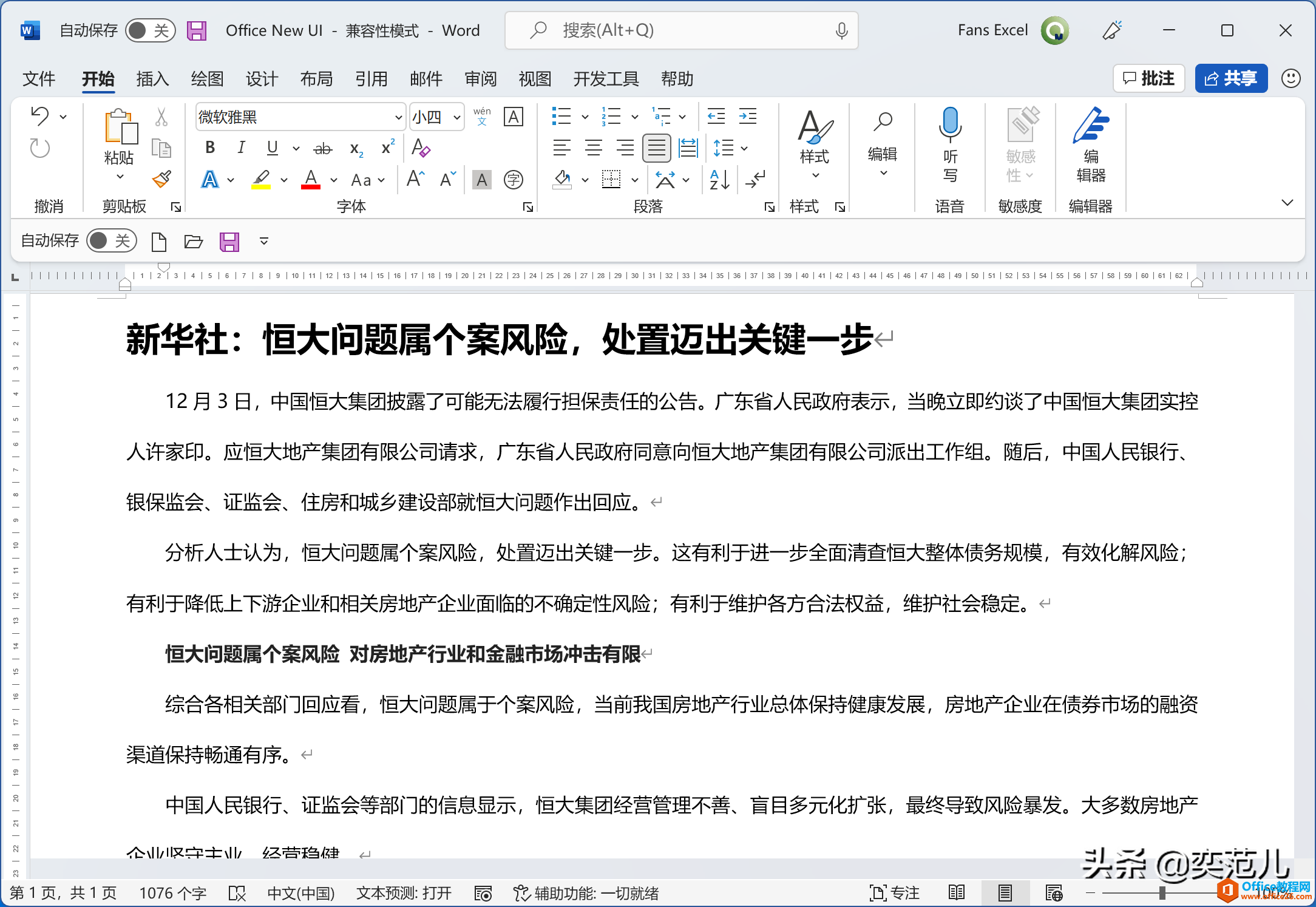Toggle character shading button

(482, 180)
